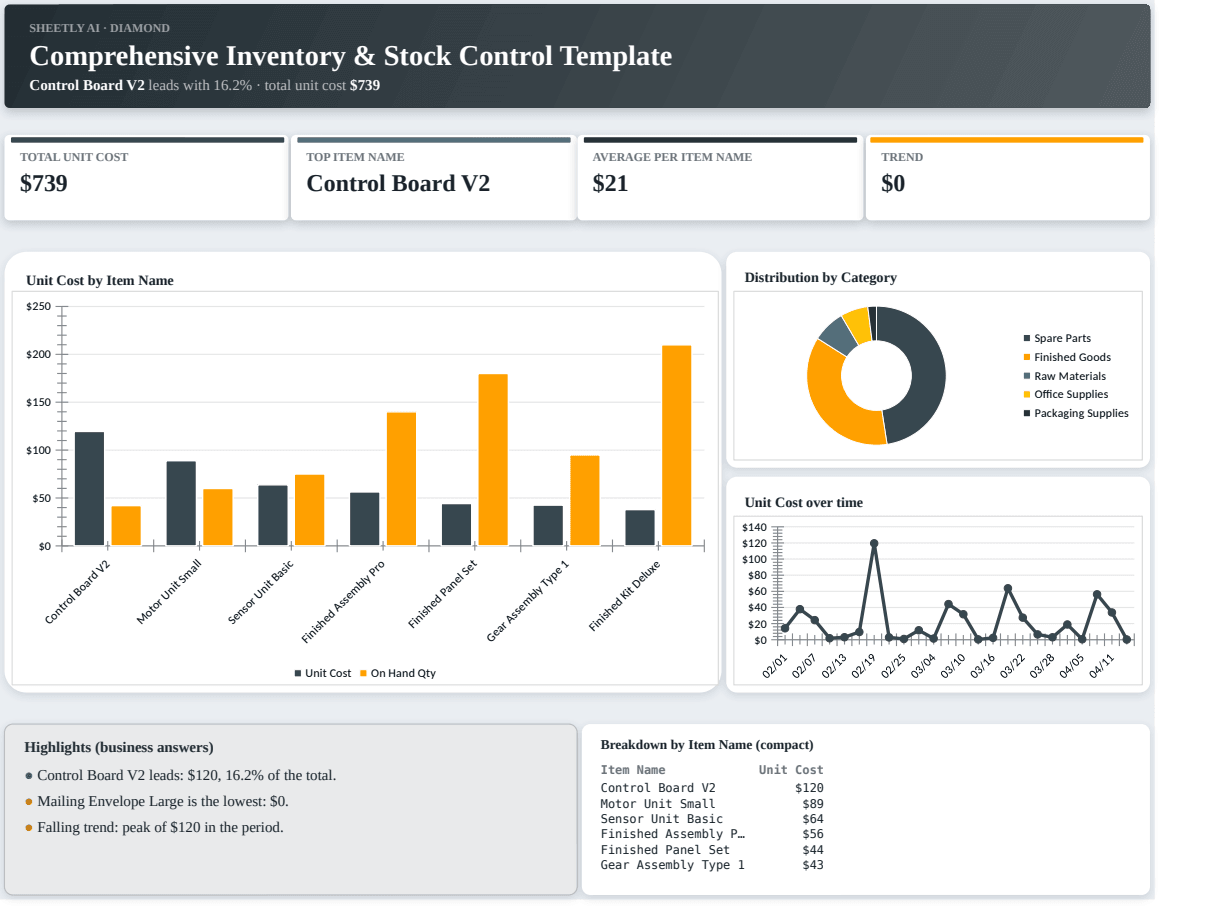The image size is (1227, 922).
Task: Click the On Hand Qty legend marker
Action: coord(364,674)
